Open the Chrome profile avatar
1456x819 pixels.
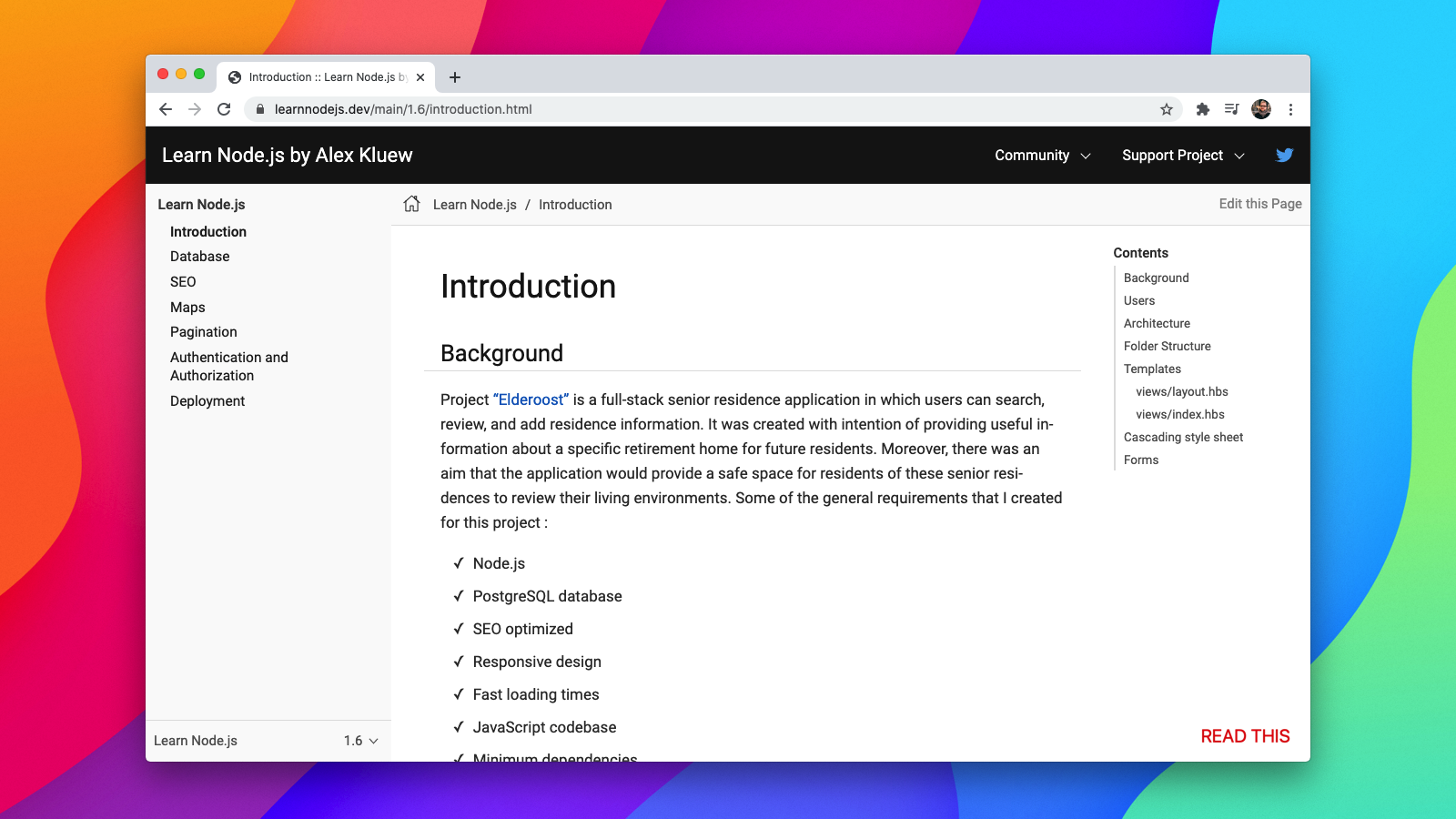click(x=1261, y=109)
